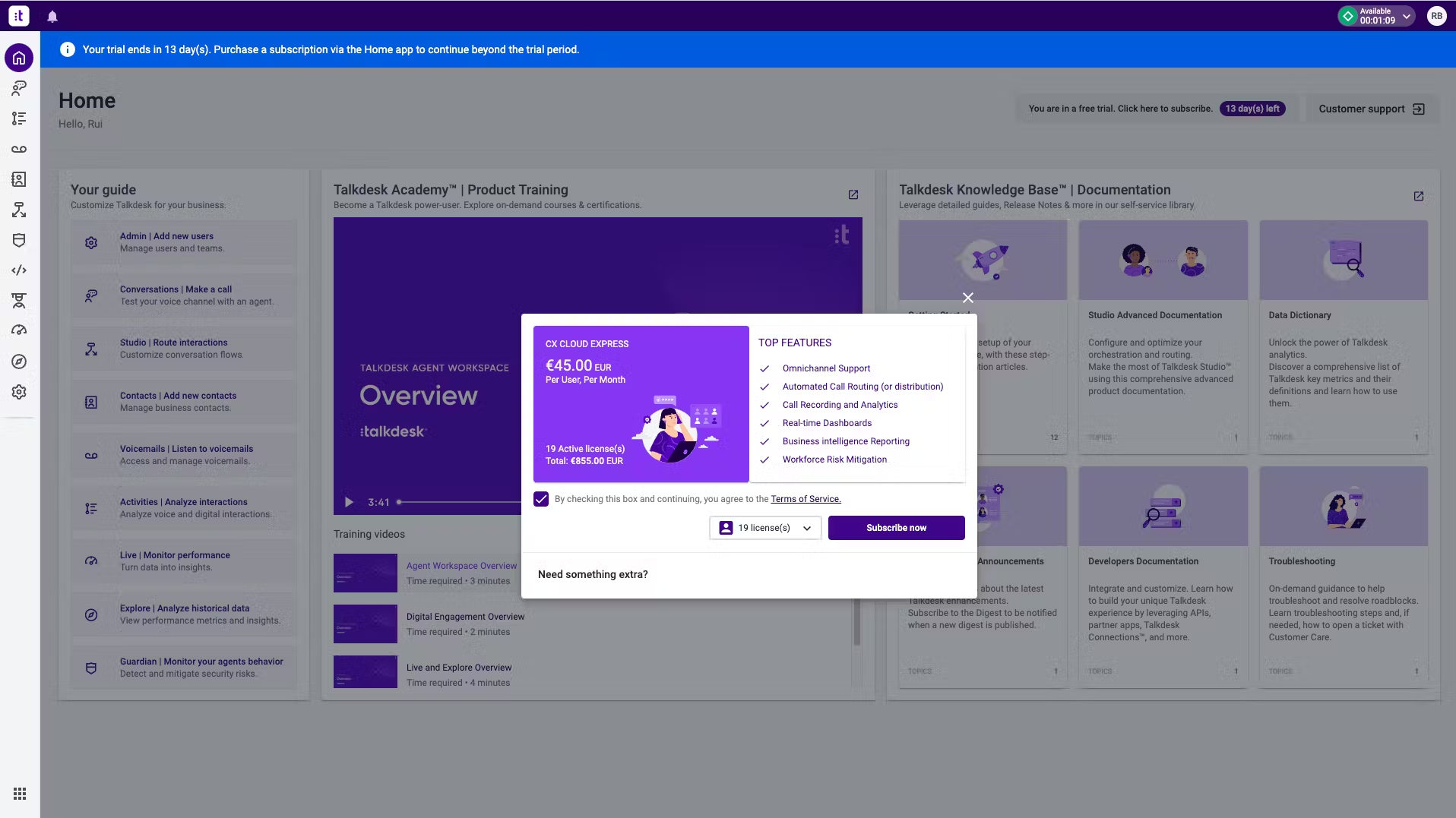This screenshot has height=818, width=1456.
Task: Close the subscription dialog
Action: pyautogui.click(x=967, y=298)
